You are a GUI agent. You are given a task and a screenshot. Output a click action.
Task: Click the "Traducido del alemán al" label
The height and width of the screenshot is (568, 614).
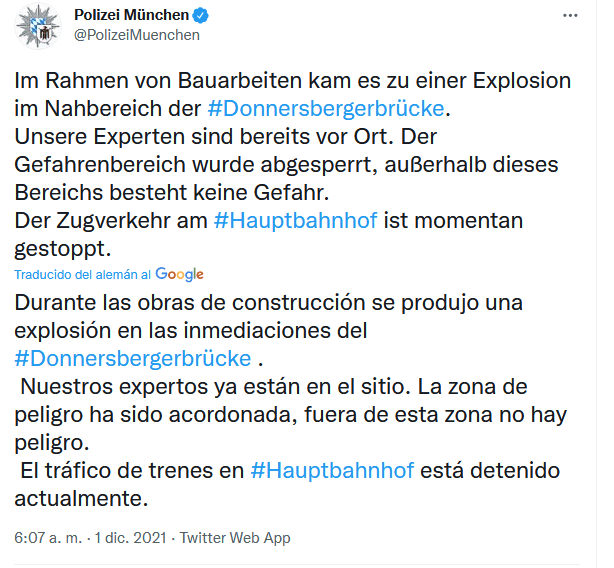point(83,275)
